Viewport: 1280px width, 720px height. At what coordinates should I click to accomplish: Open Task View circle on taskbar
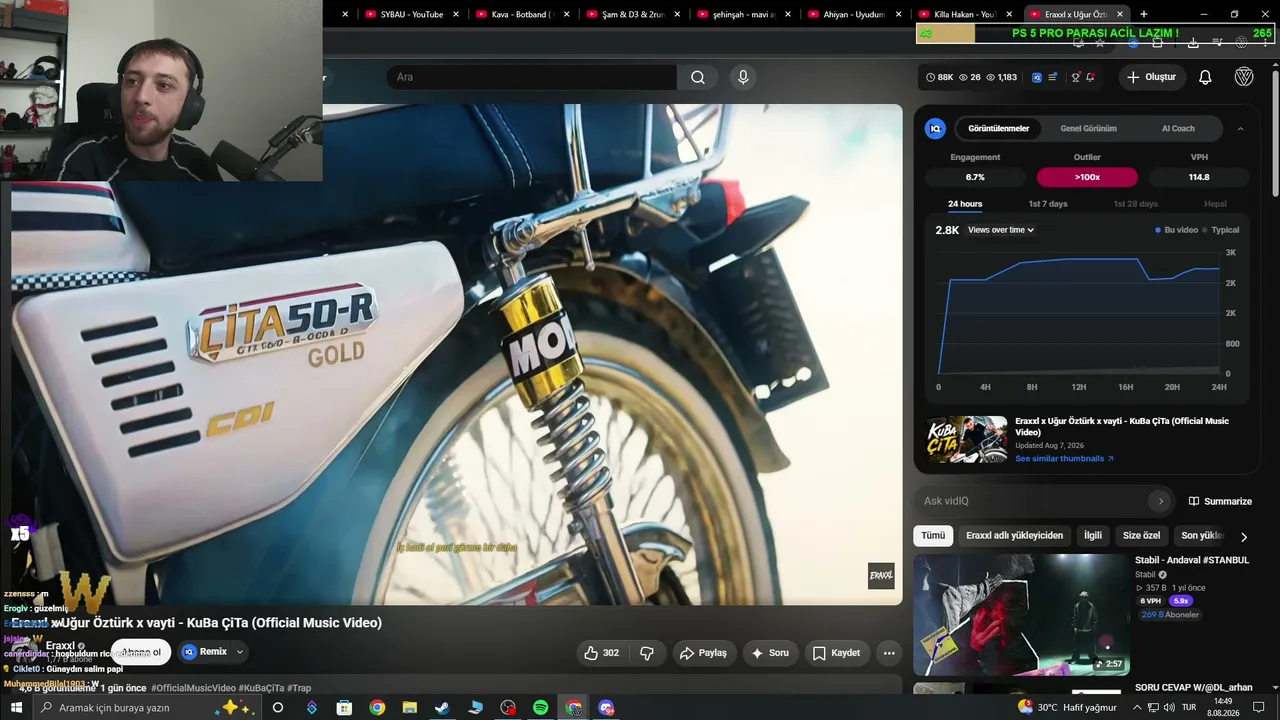pyautogui.click(x=278, y=708)
